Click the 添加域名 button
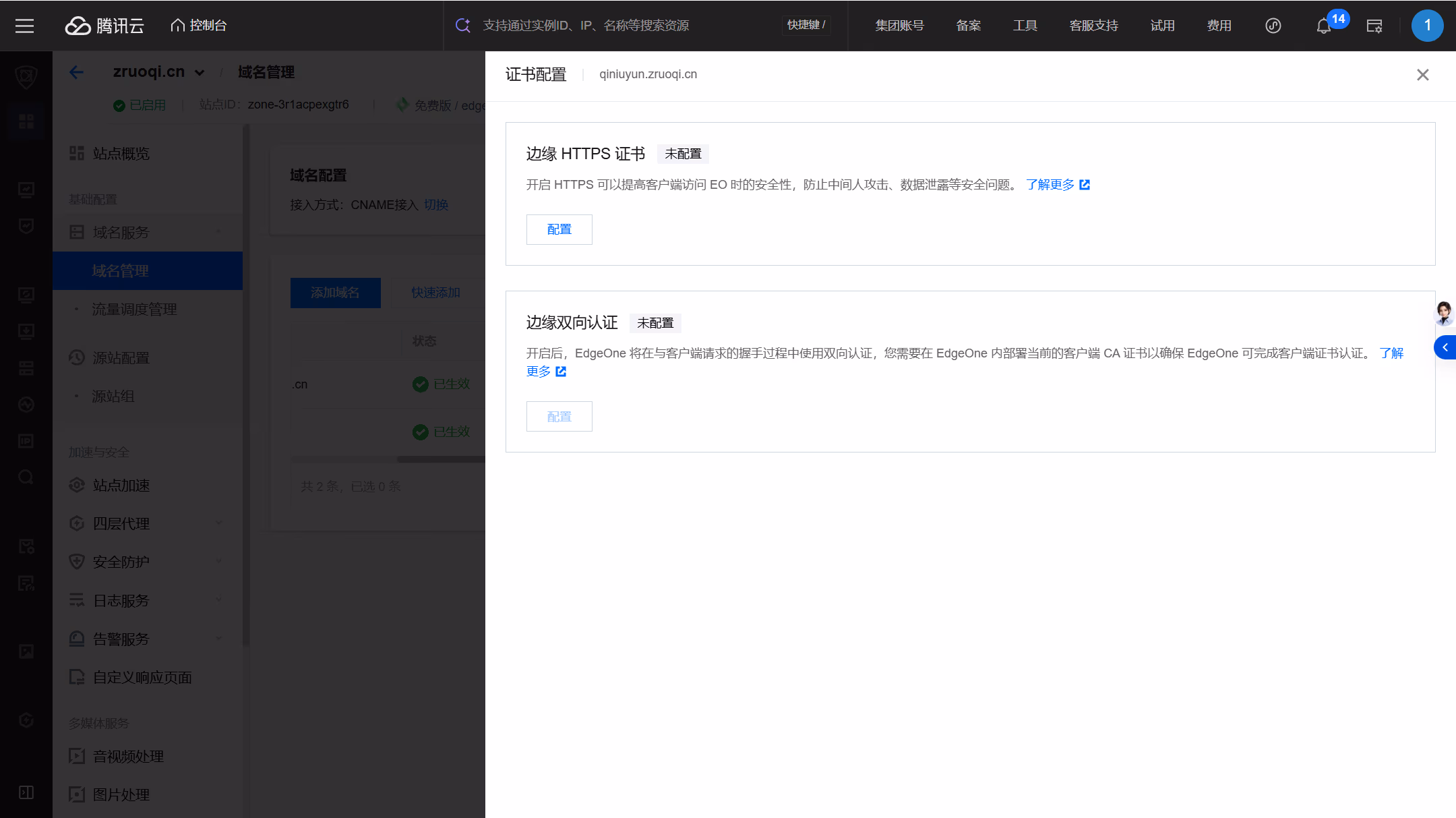Screen dimensions: 1456x818 tap(335, 293)
